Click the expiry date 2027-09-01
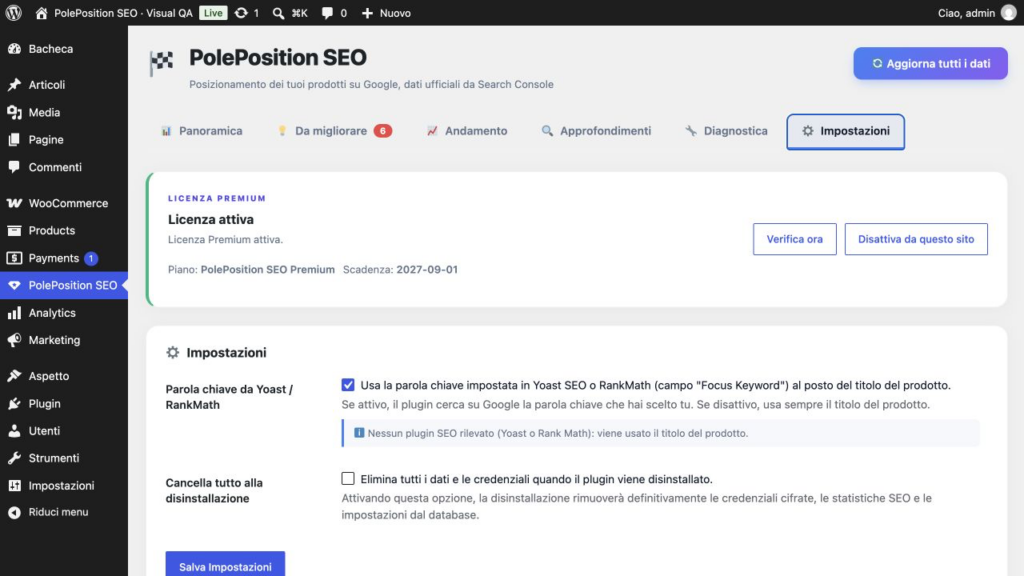The image size is (1024, 576). [x=427, y=269]
